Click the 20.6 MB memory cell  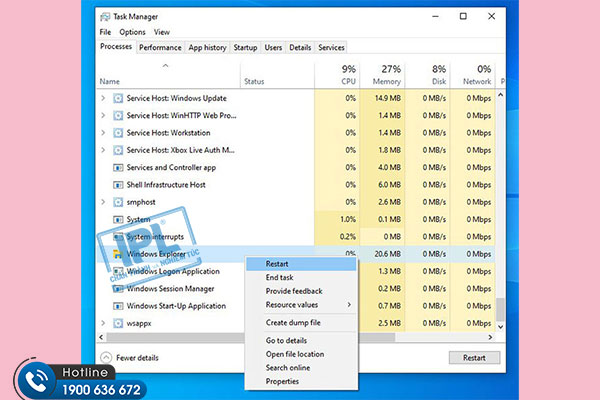(x=382, y=254)
